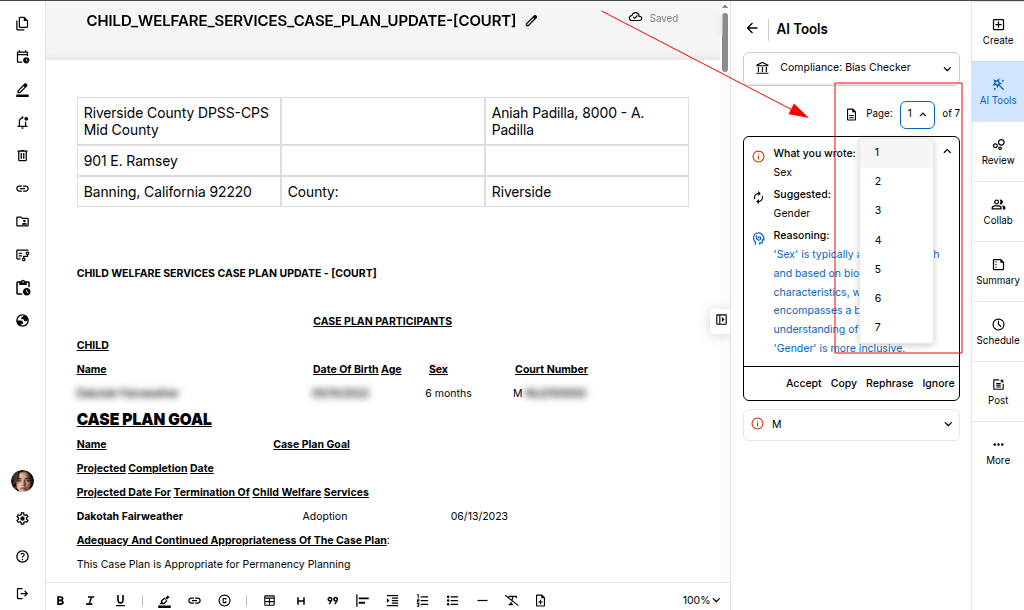Click the help question mark icon

coord(22,556)
